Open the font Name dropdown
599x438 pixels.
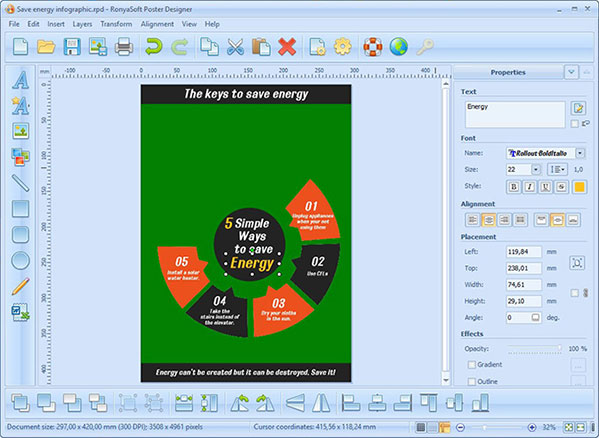point(580,153)
